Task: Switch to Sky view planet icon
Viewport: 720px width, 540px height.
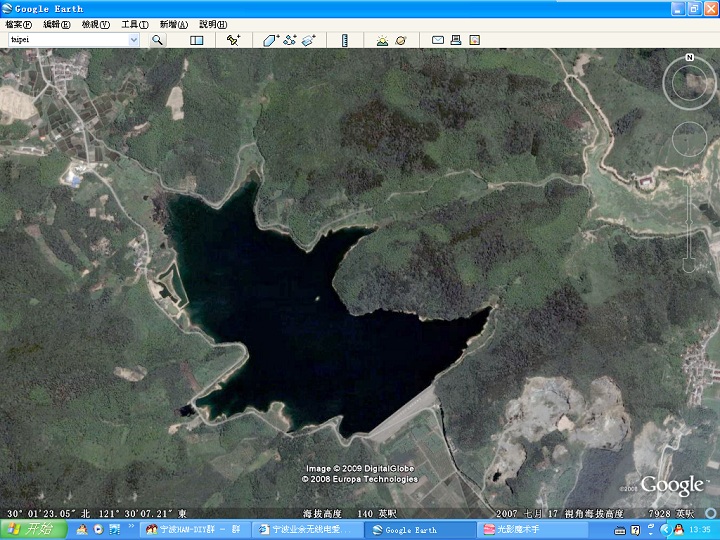Action: (x=401, y=40)
